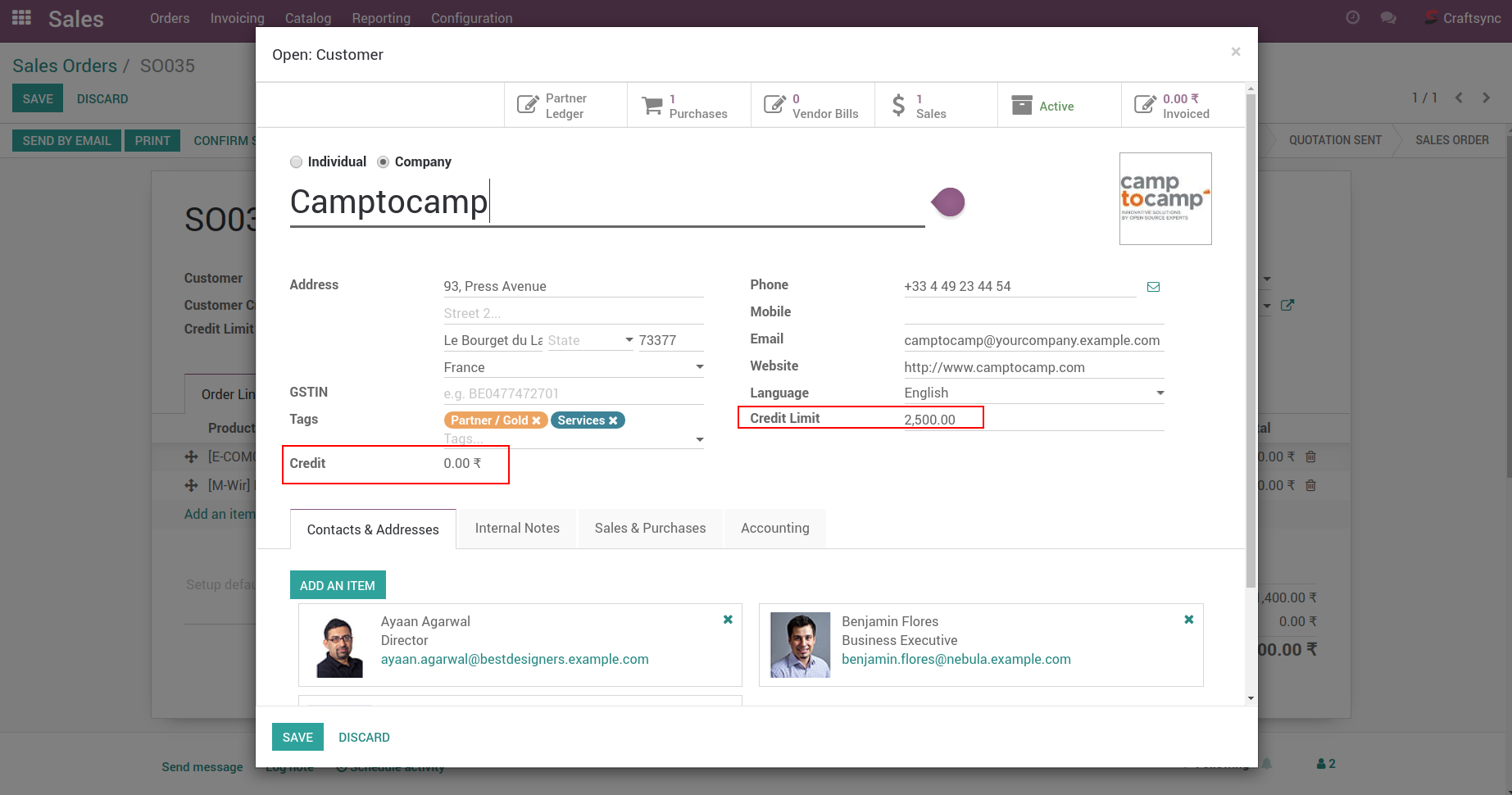This screenshot has width=1512, height=795.
Task: Select the Company radio button
Action: [383, 162]
